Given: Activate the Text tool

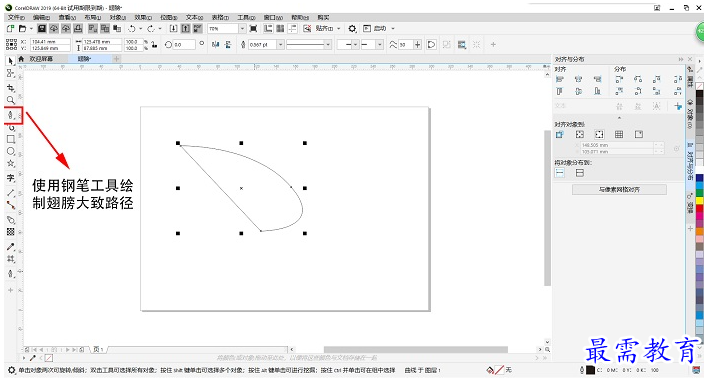Looking at the screenshot, I should [x=11, y=178].
